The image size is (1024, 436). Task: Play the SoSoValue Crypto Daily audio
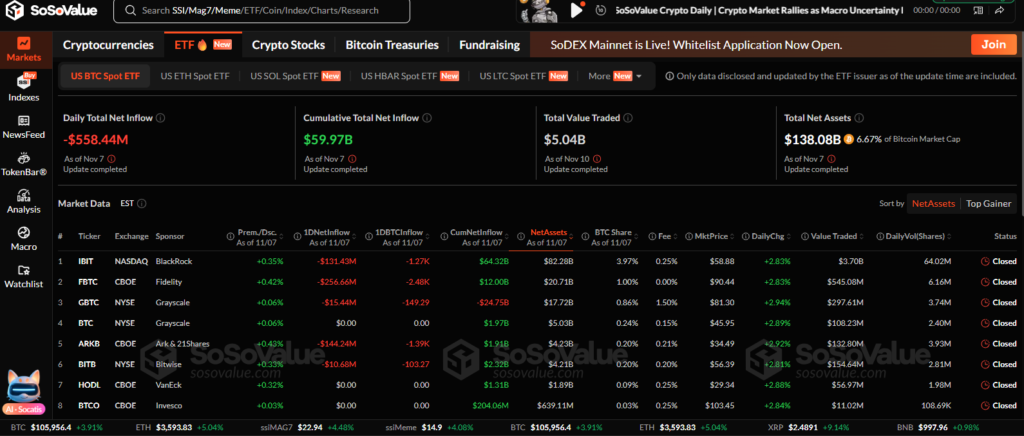pyautogui.click(x=576, y=10)
